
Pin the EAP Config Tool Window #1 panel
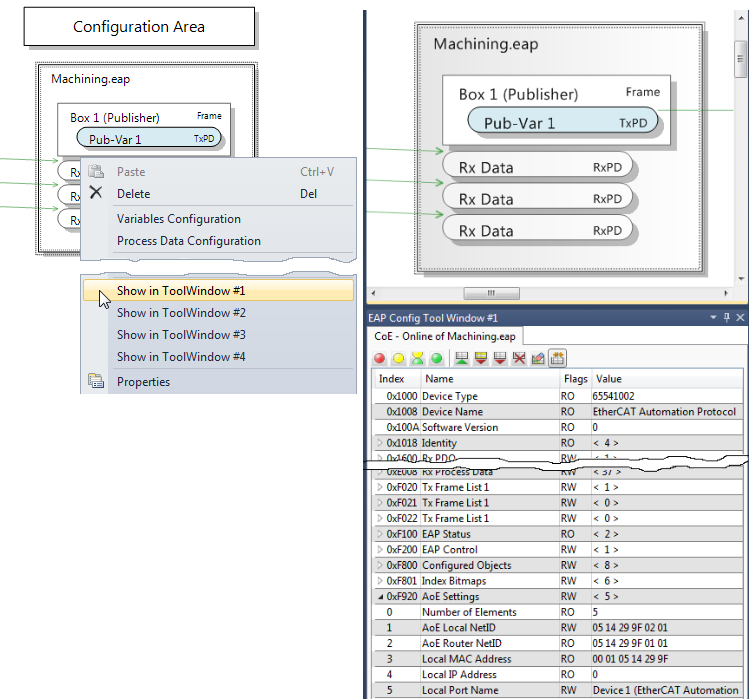click(x=727, y=318)
